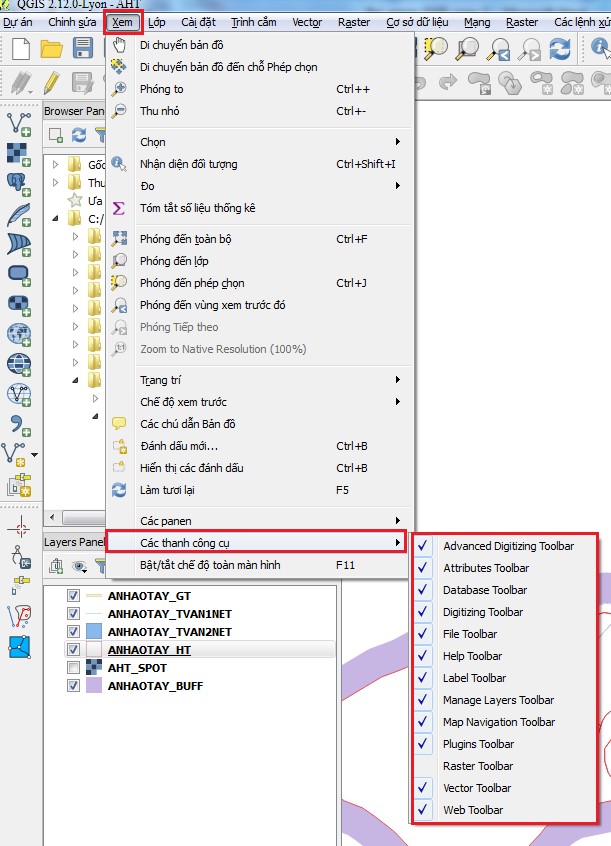Collapse the C:/ drive tree arrow

coord(56,219)
